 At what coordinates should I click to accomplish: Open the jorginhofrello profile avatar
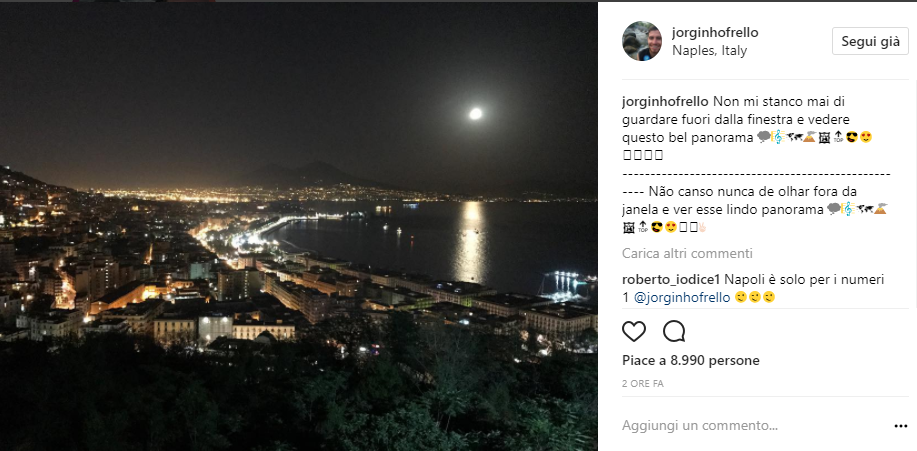click(642, 41)
